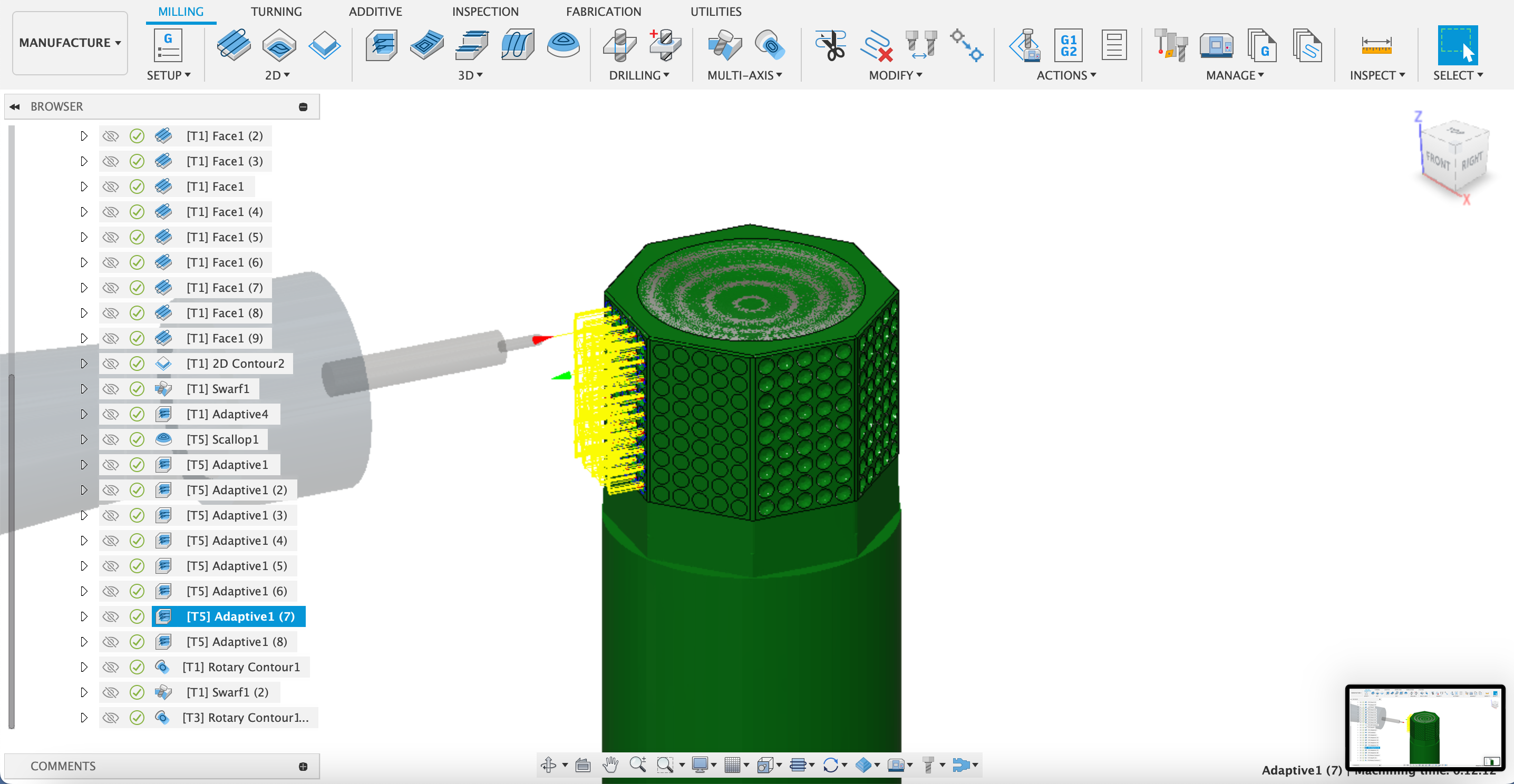Image resolution: width=1514 pixels, height=784 pixels.
Task: Open the Template Library icon
Action: (x=1307, y=45)
